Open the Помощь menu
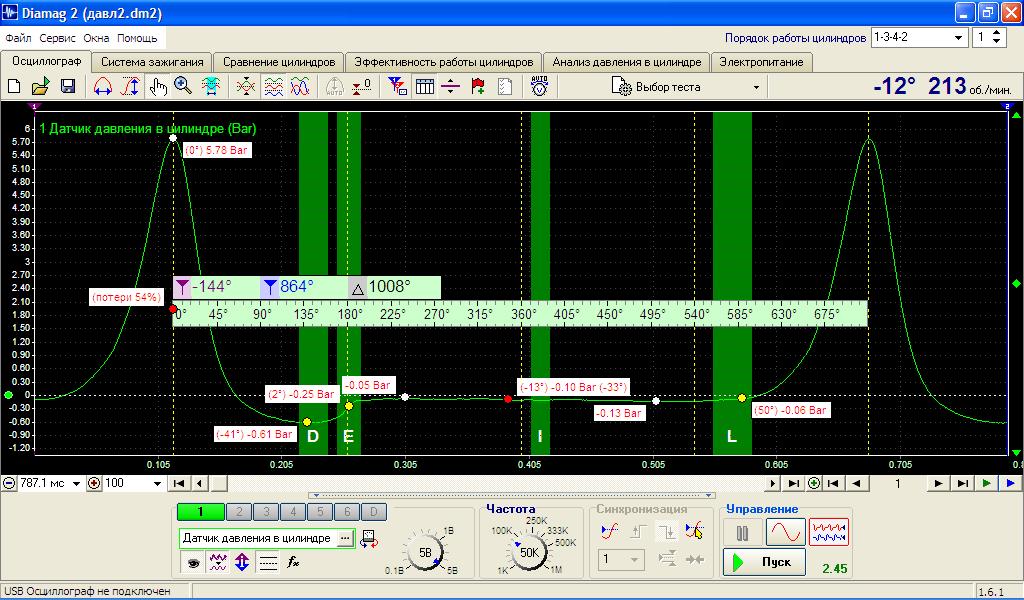The image size is (1024, 600). tap(137, 38)
